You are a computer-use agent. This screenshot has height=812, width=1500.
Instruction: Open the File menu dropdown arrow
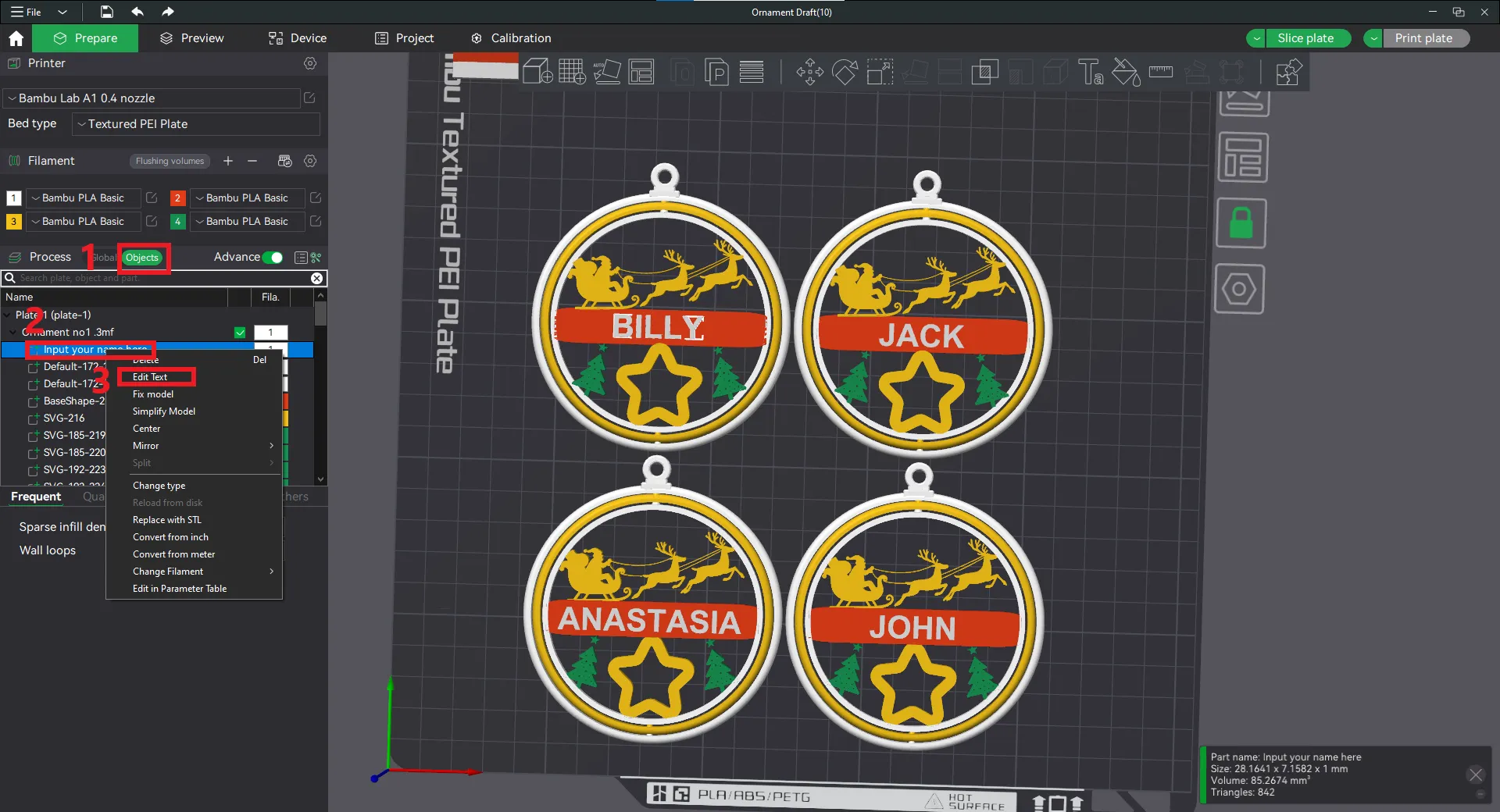pos(62,12)
